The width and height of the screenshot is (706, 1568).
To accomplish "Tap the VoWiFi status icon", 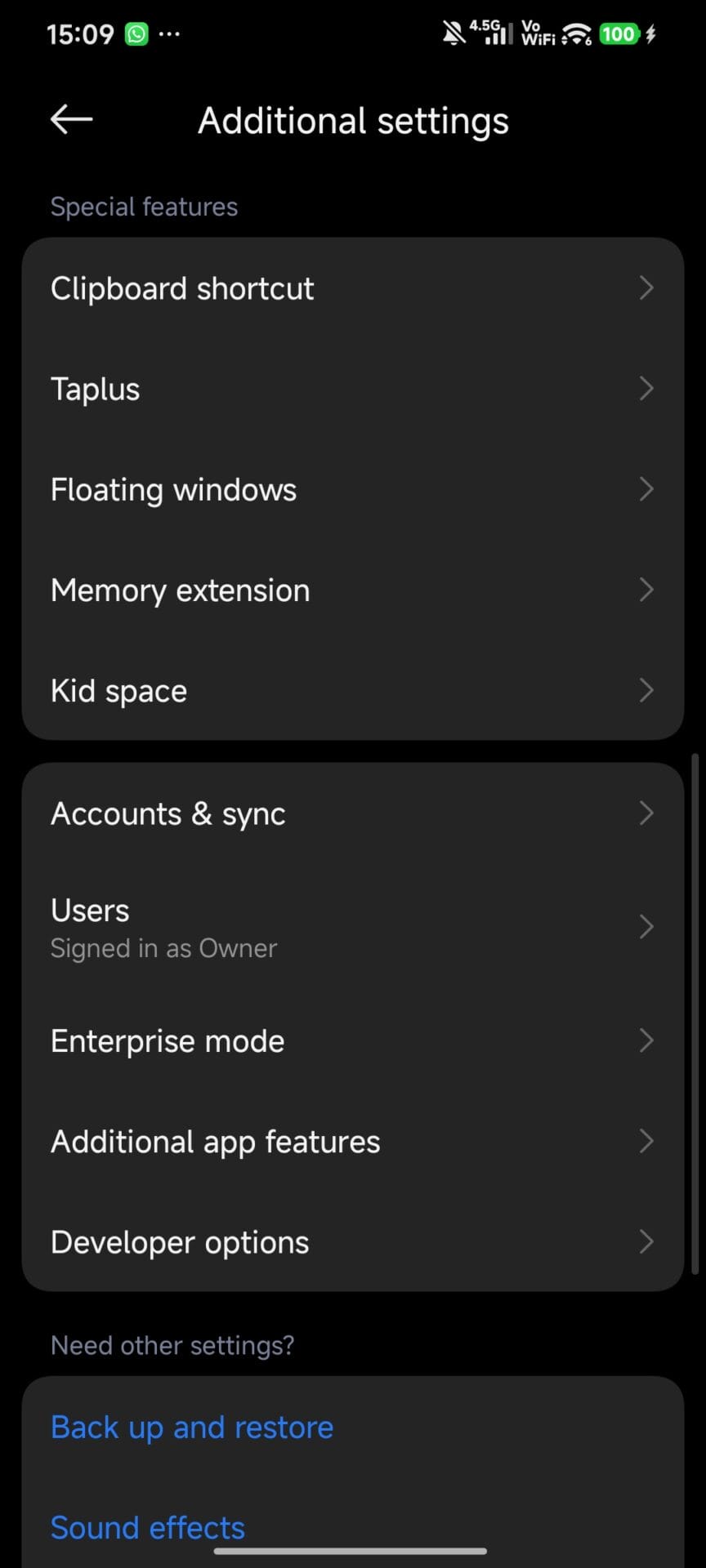I will (x=537, y=33).
